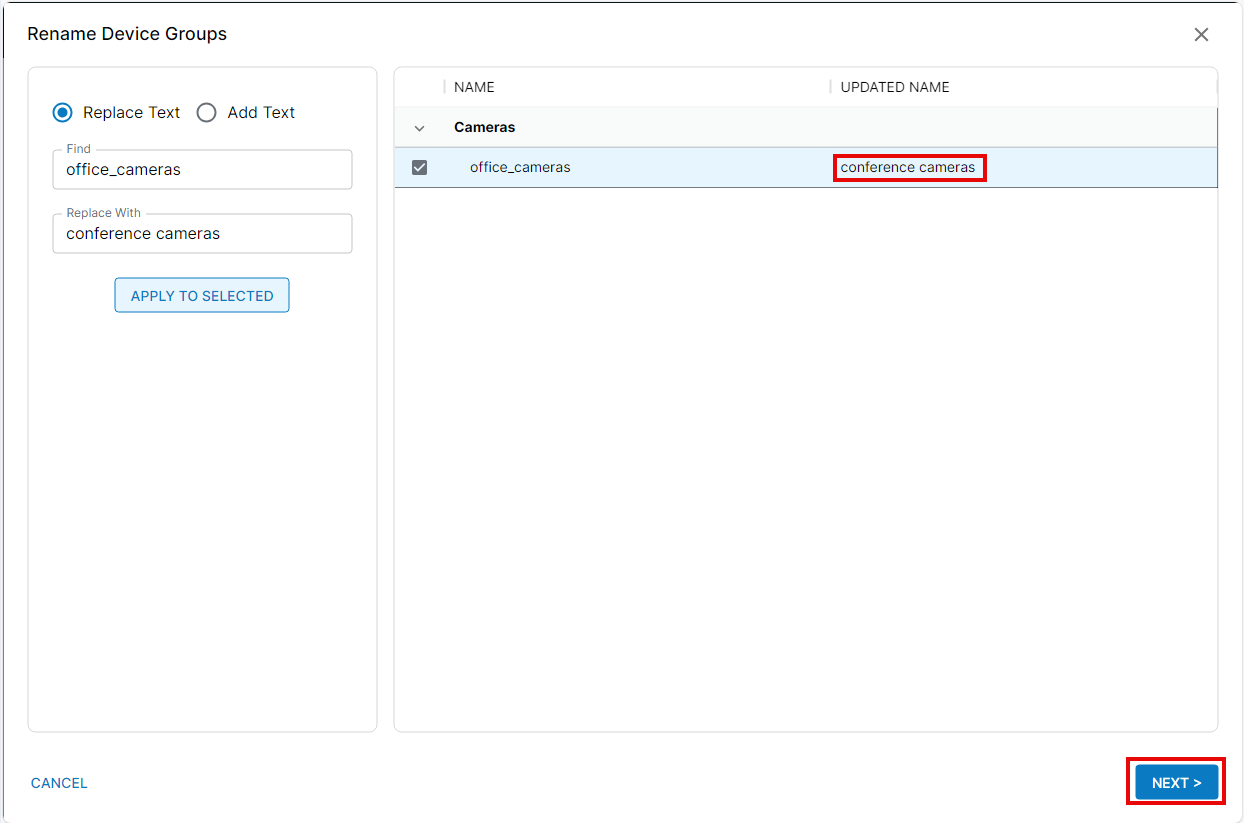Select the Cameras group row label
This screenshot has height=823, width=1244.
point(485,128)
